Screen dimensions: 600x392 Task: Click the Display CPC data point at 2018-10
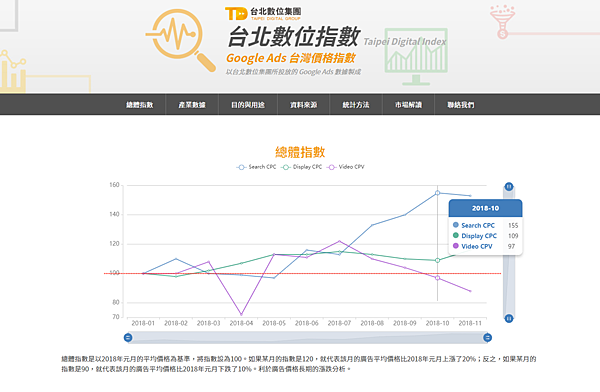pyautogui.click(x=437, y=260)
